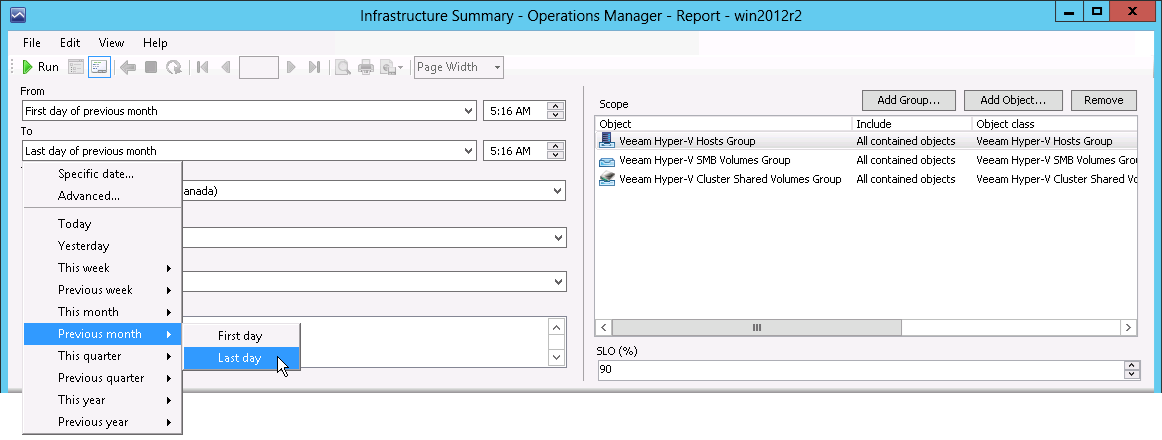This screenshot has width=1162, height=440.
Task: Click the Add Group... button
Action: (909, 100)
